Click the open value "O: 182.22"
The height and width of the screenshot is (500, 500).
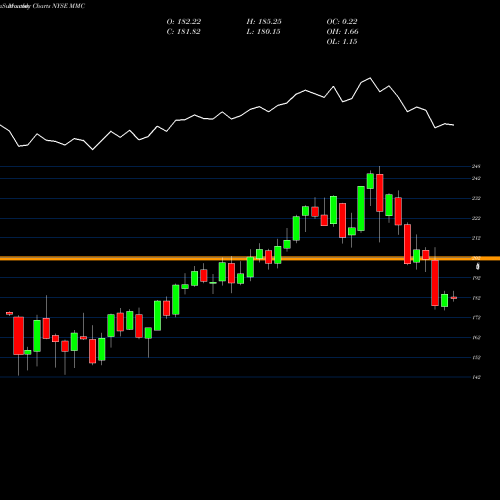click(x=184, y=22)
